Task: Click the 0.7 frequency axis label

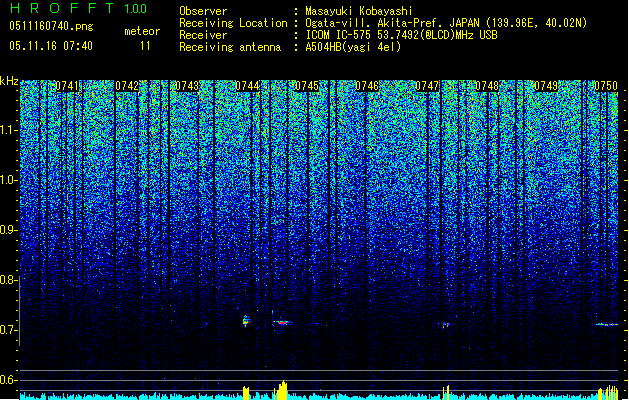Action: click(9, 330)
